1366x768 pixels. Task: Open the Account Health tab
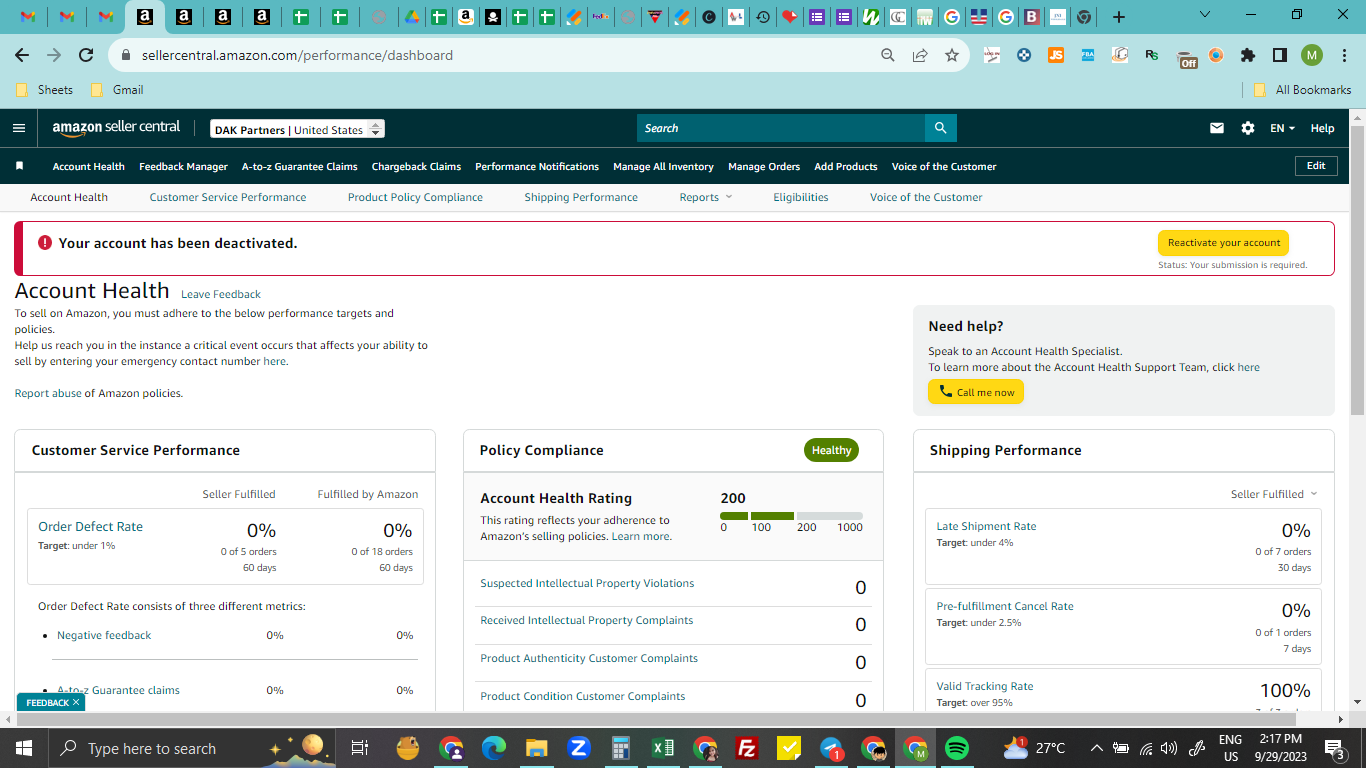pos(69,197)
